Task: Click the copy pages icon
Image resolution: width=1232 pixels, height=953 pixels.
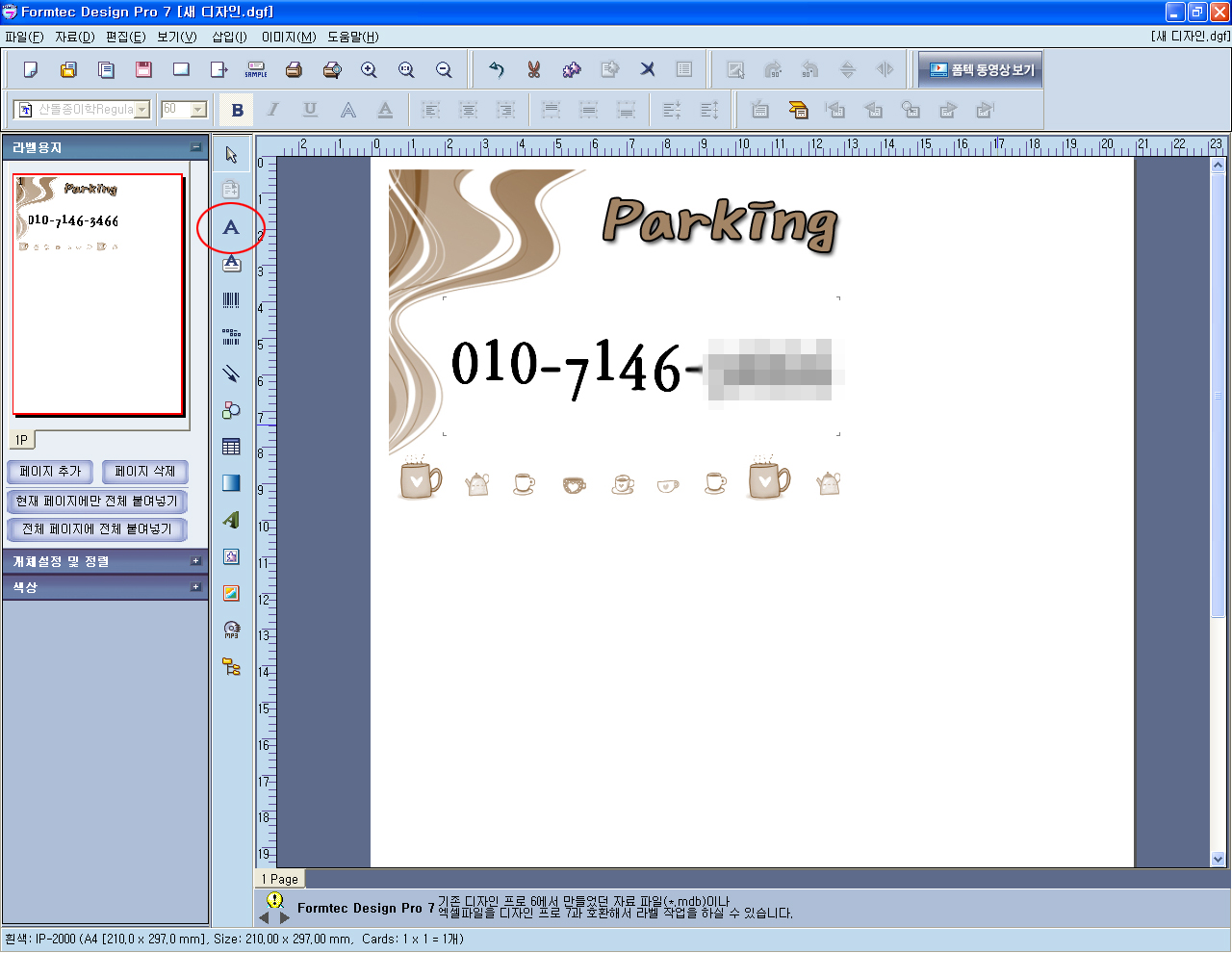Action: coord(106,69)
